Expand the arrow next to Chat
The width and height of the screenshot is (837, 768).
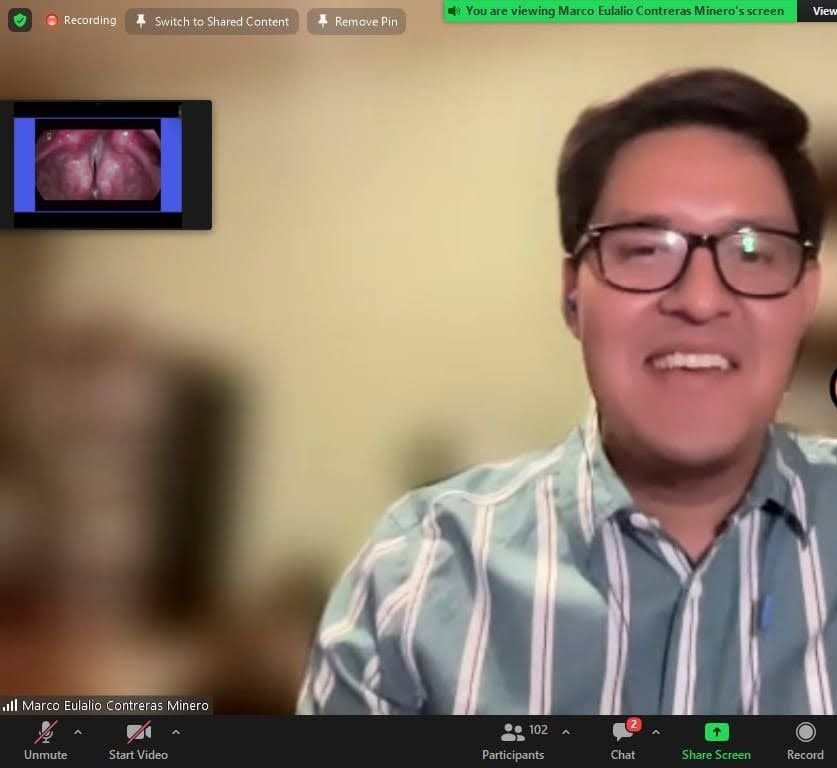click(x=656, y=732)
